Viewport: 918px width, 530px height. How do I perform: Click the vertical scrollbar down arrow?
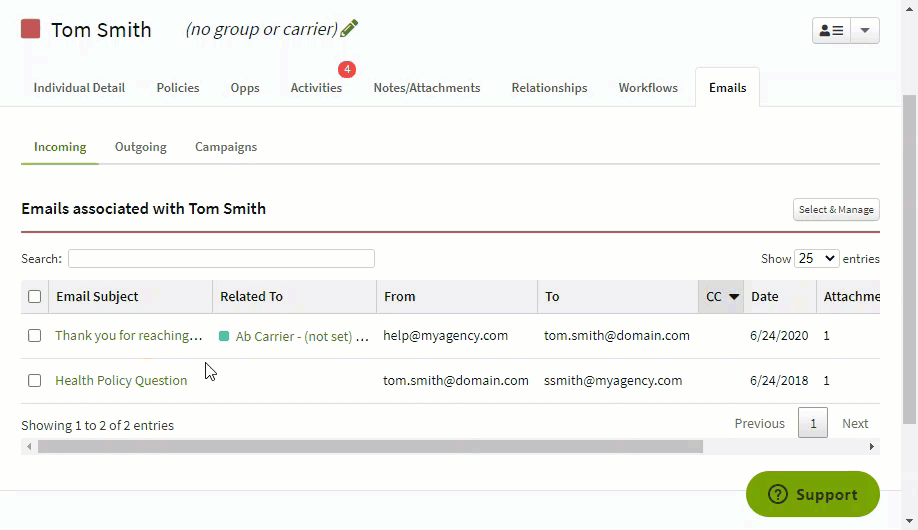point(909,521)
